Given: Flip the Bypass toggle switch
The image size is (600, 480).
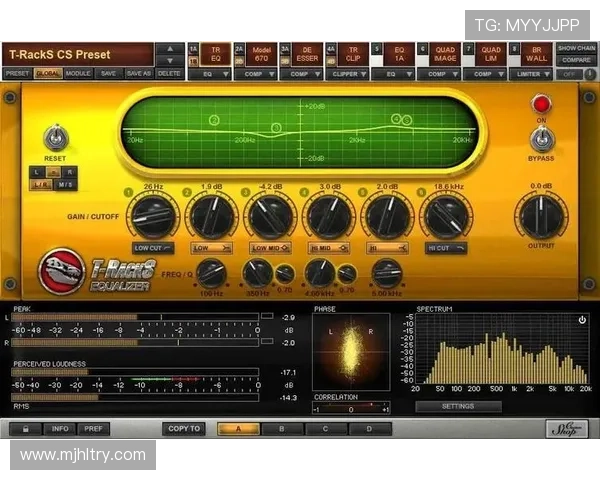Looking at the screenshot, I should pyautogui.click(x=541, y=140).
